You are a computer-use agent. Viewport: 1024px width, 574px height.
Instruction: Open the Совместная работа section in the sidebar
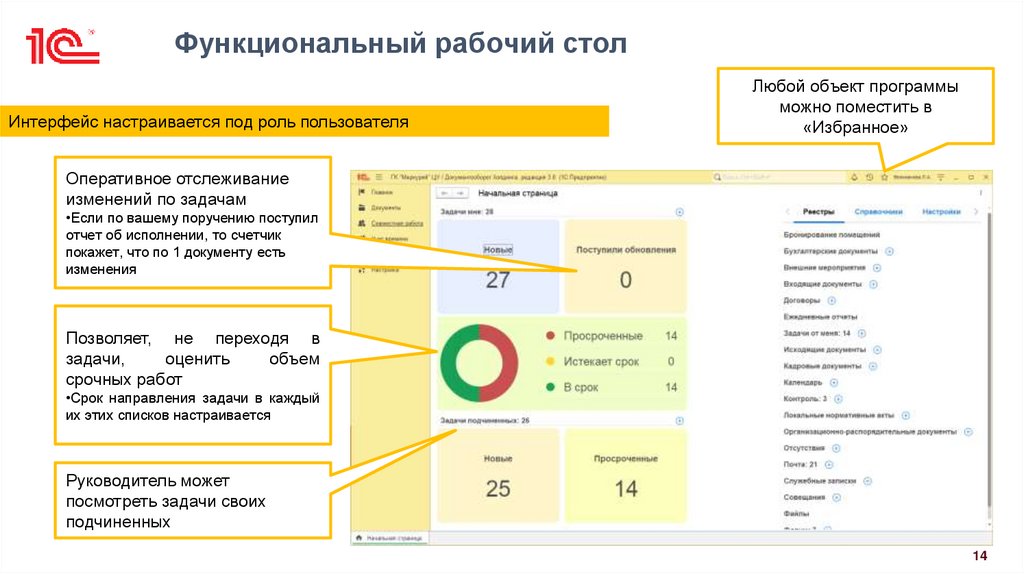(x=391, y=223)
